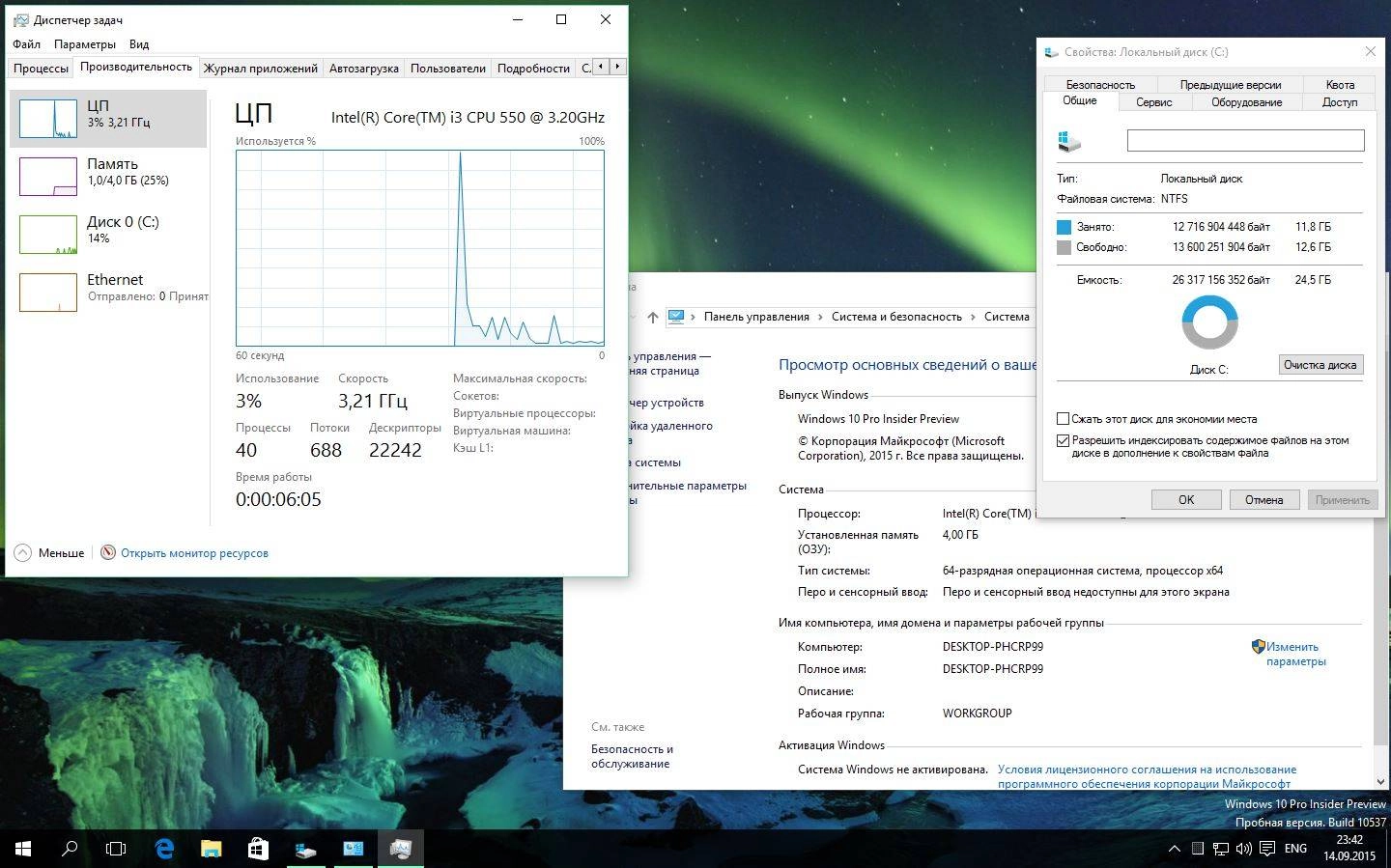Click OK in disk properties
The height and width of the screenshot is (868, 1391).
point(1186,499)
